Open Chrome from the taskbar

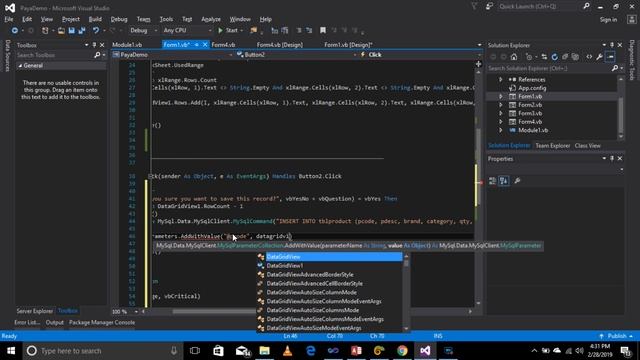click(402, 351)
